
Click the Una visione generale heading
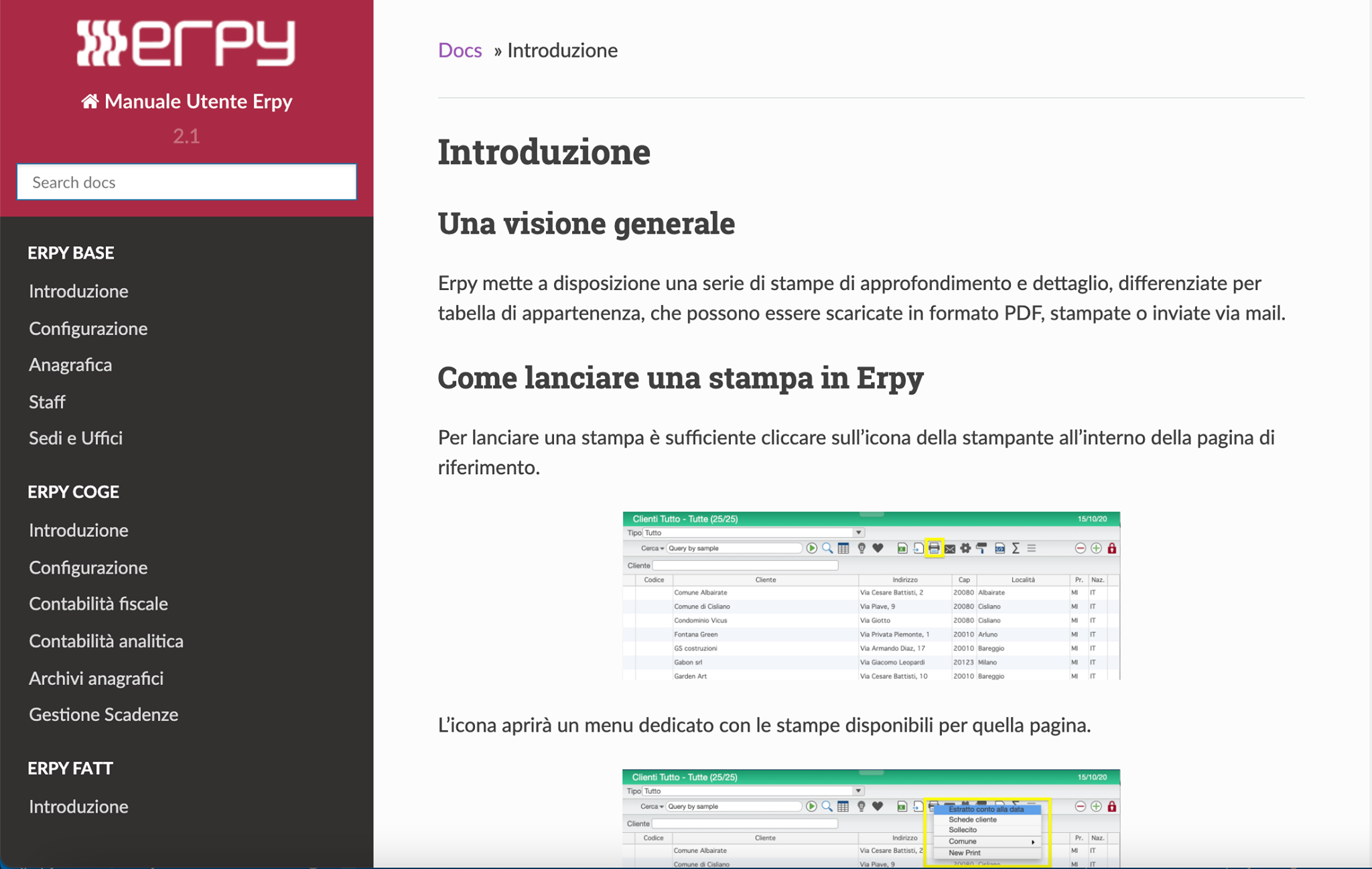(586, 223)
